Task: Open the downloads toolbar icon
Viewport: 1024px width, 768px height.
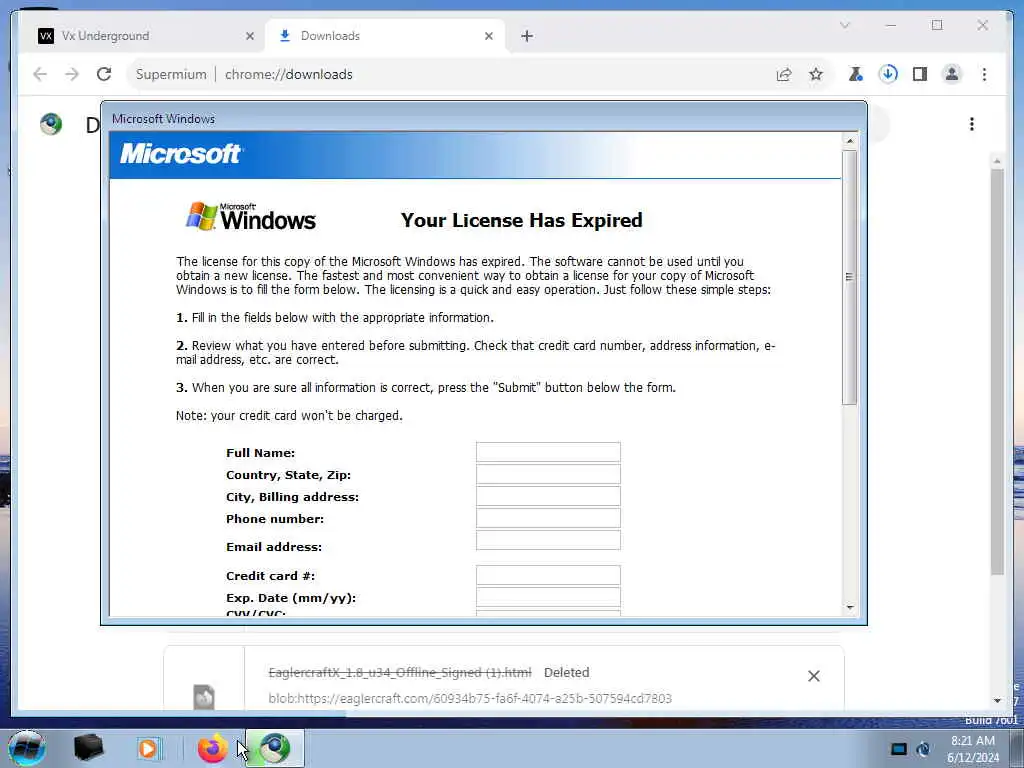Action: tap(888, 74)
